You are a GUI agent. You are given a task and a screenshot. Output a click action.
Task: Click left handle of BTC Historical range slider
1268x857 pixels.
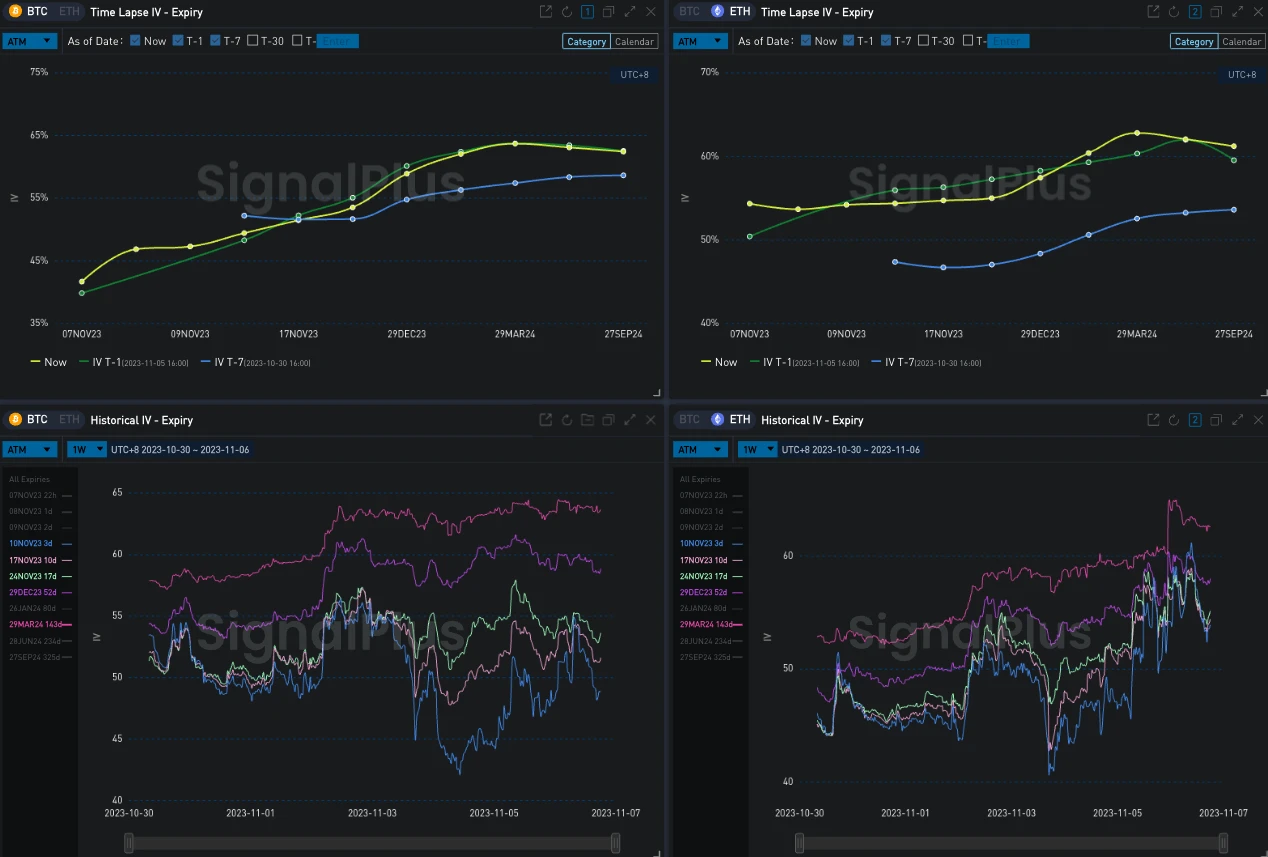(x=129, y=844)
